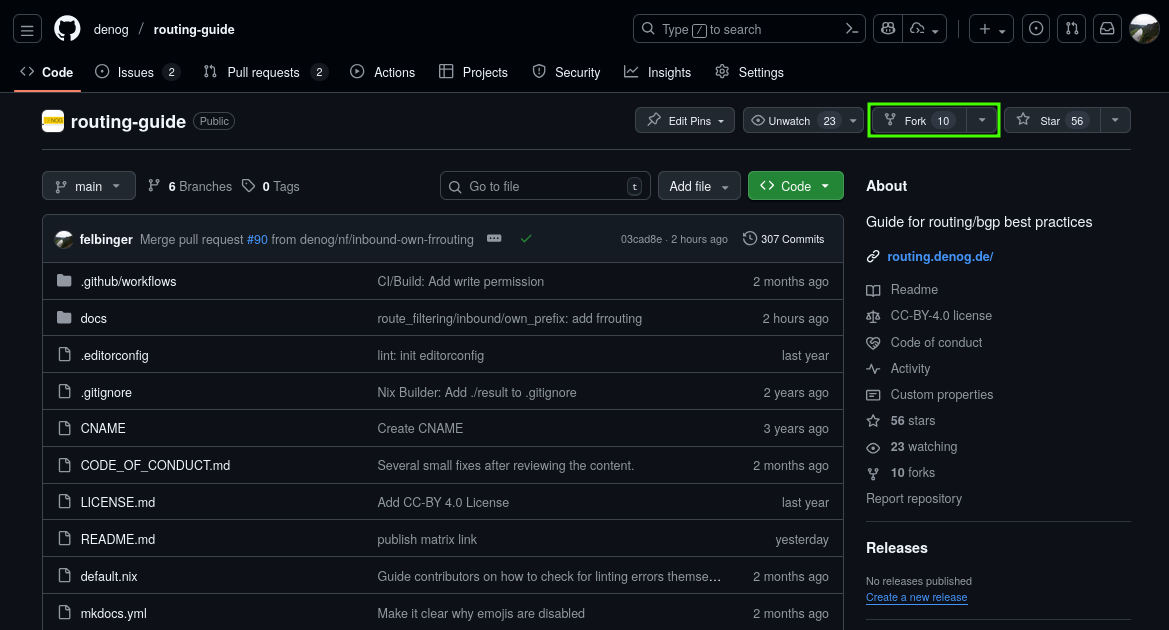Open the command palette icon
Image resolution: width=1169 pixels, height=630 pixels.
852,29
